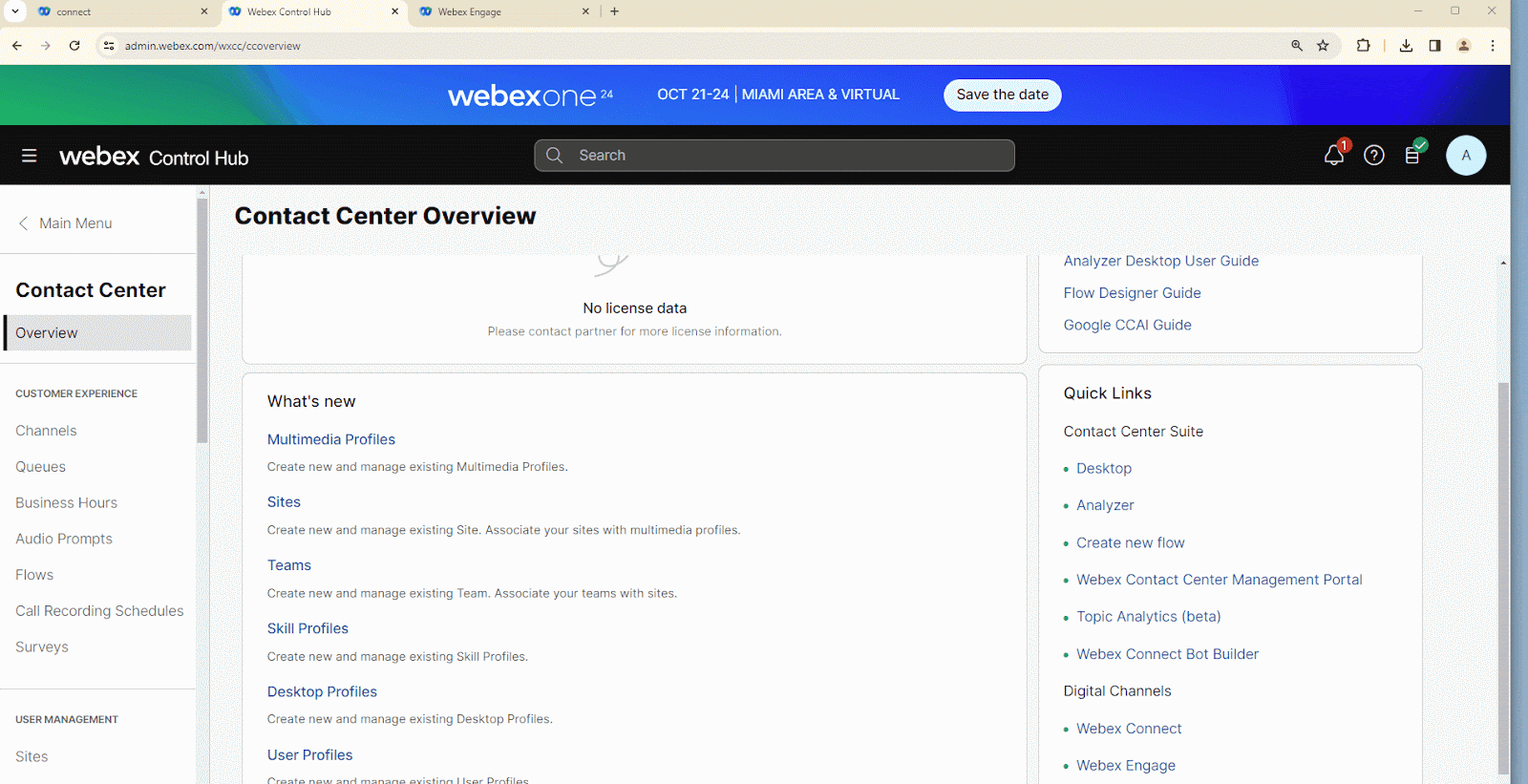Screen dimensions: 1528x784
Task: Open the Multimedia Profiles link
Action: tap(331, 439)
